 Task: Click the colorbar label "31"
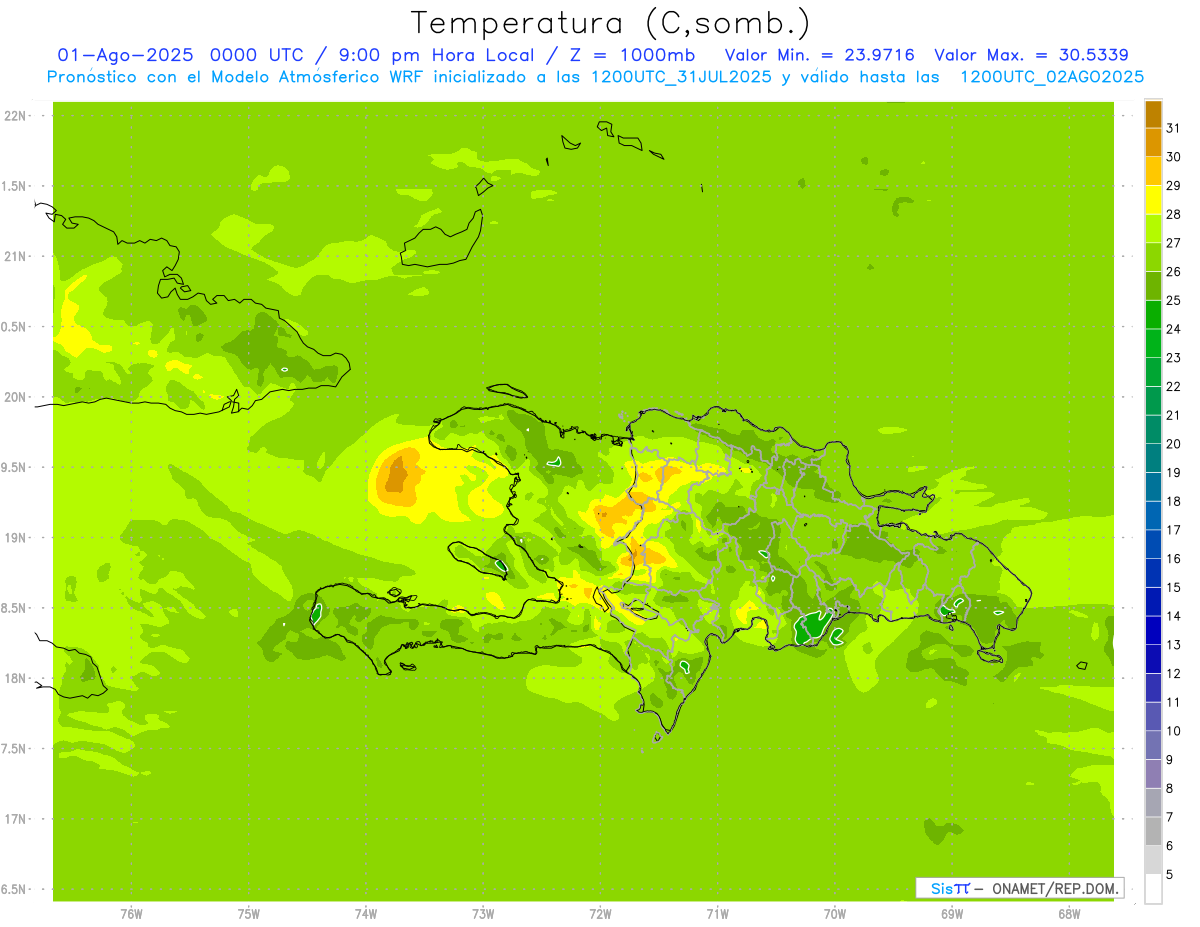(1174, 128)
